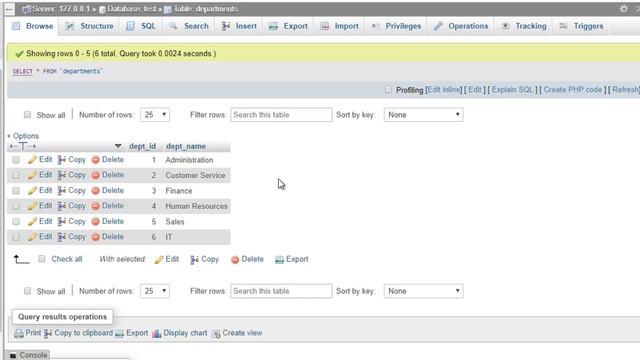Click the Edit pencil icon for Administration row
Image resolution: width=640 pixels, height=360 pixels.
[32, 160]
